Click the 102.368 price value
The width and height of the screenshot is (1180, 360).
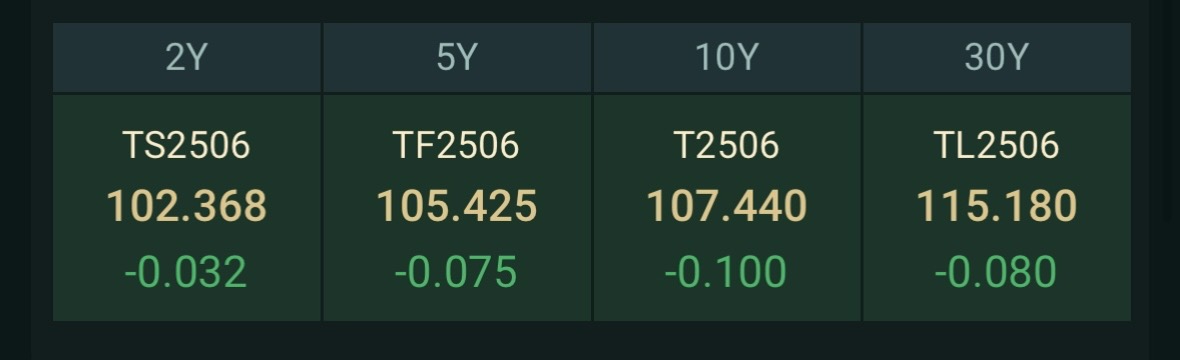187,206
